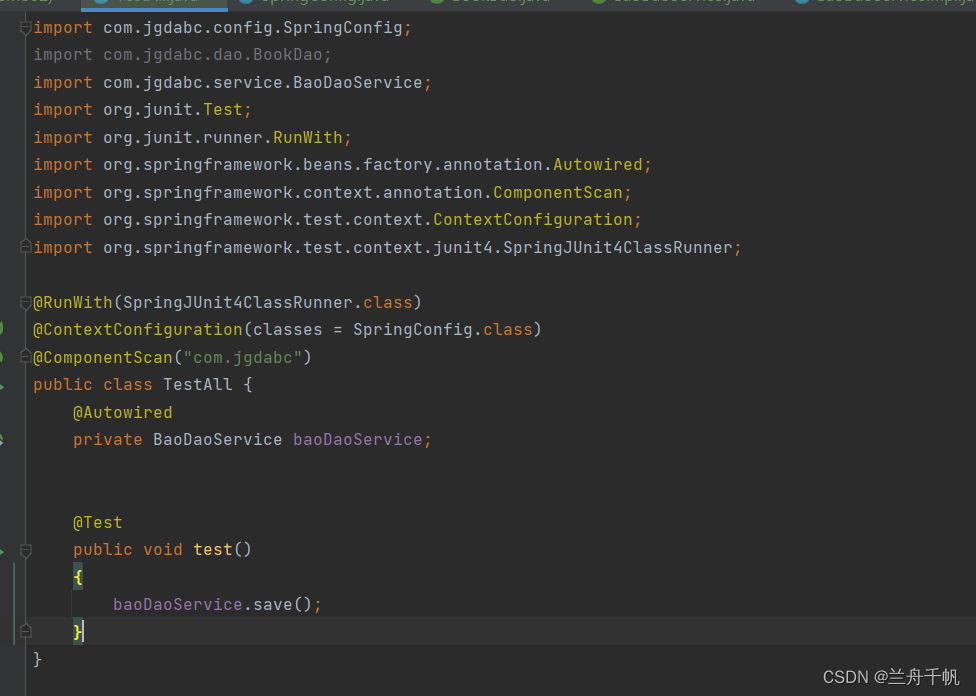976x696 pixels.
Task: Collapse the import block fold marker at SpringConfig import
Action: pos(26,27)
